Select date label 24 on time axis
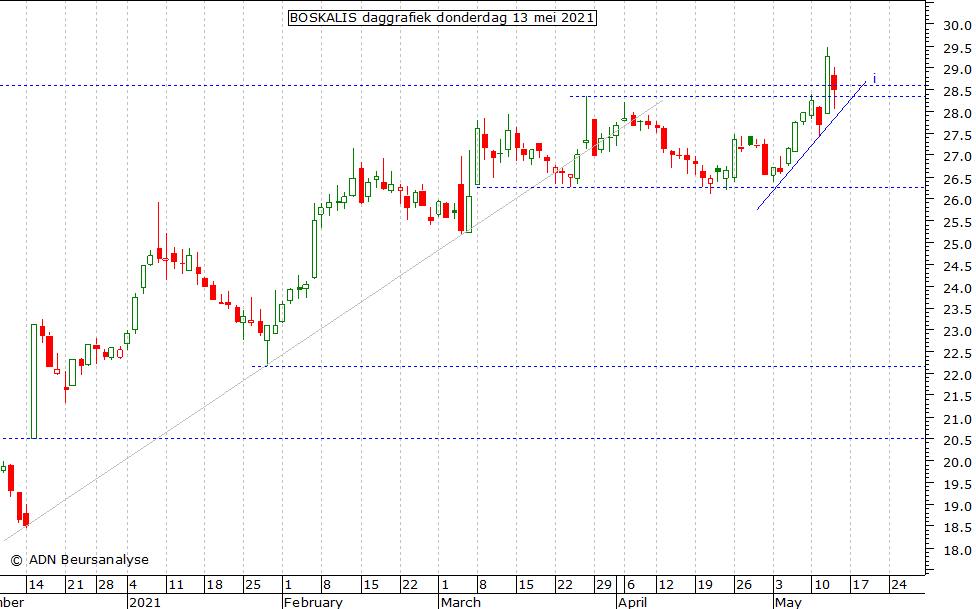 899,585
